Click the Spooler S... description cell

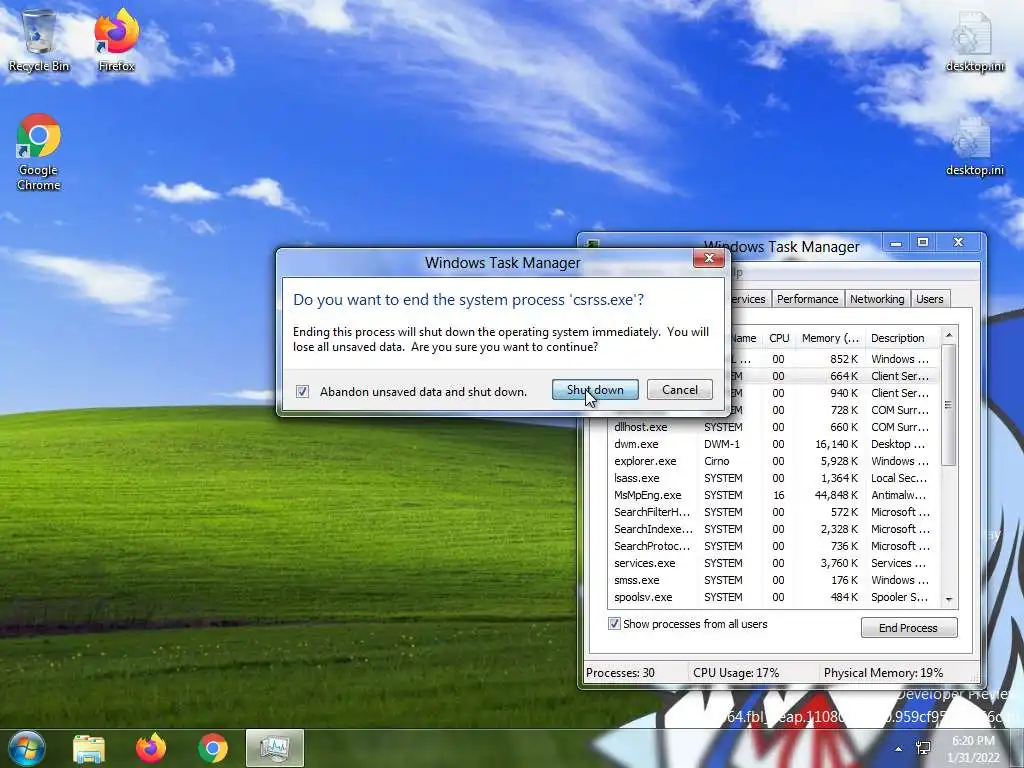point(899,597)
